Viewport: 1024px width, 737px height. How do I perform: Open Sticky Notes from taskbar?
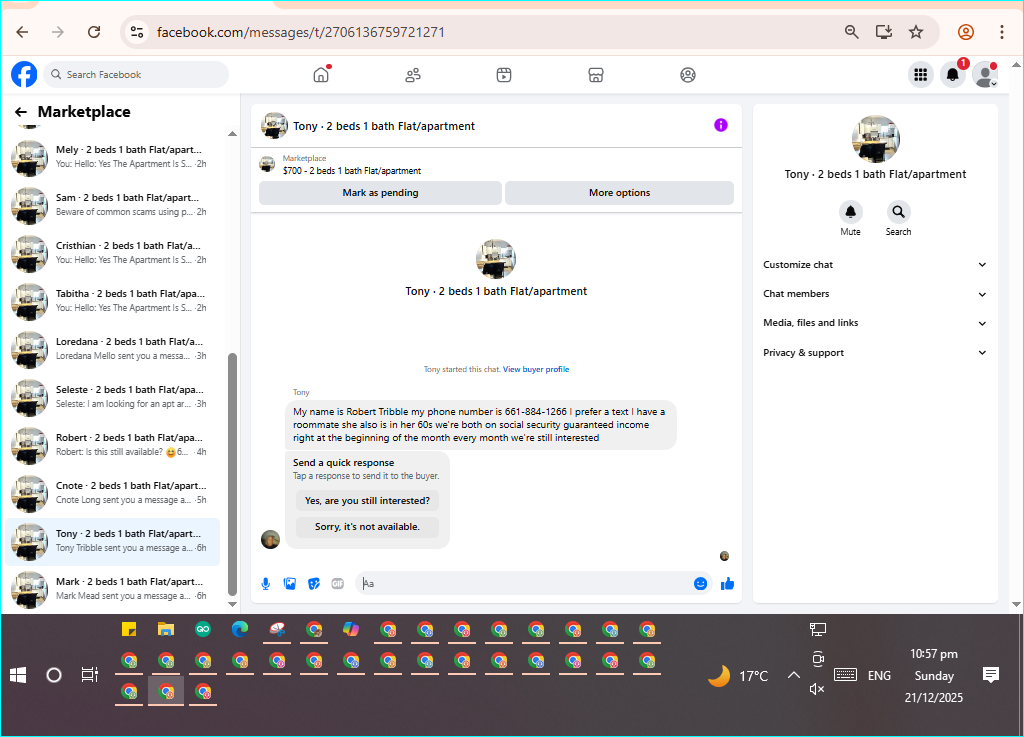pyautogui.click(x=129, y=629)
